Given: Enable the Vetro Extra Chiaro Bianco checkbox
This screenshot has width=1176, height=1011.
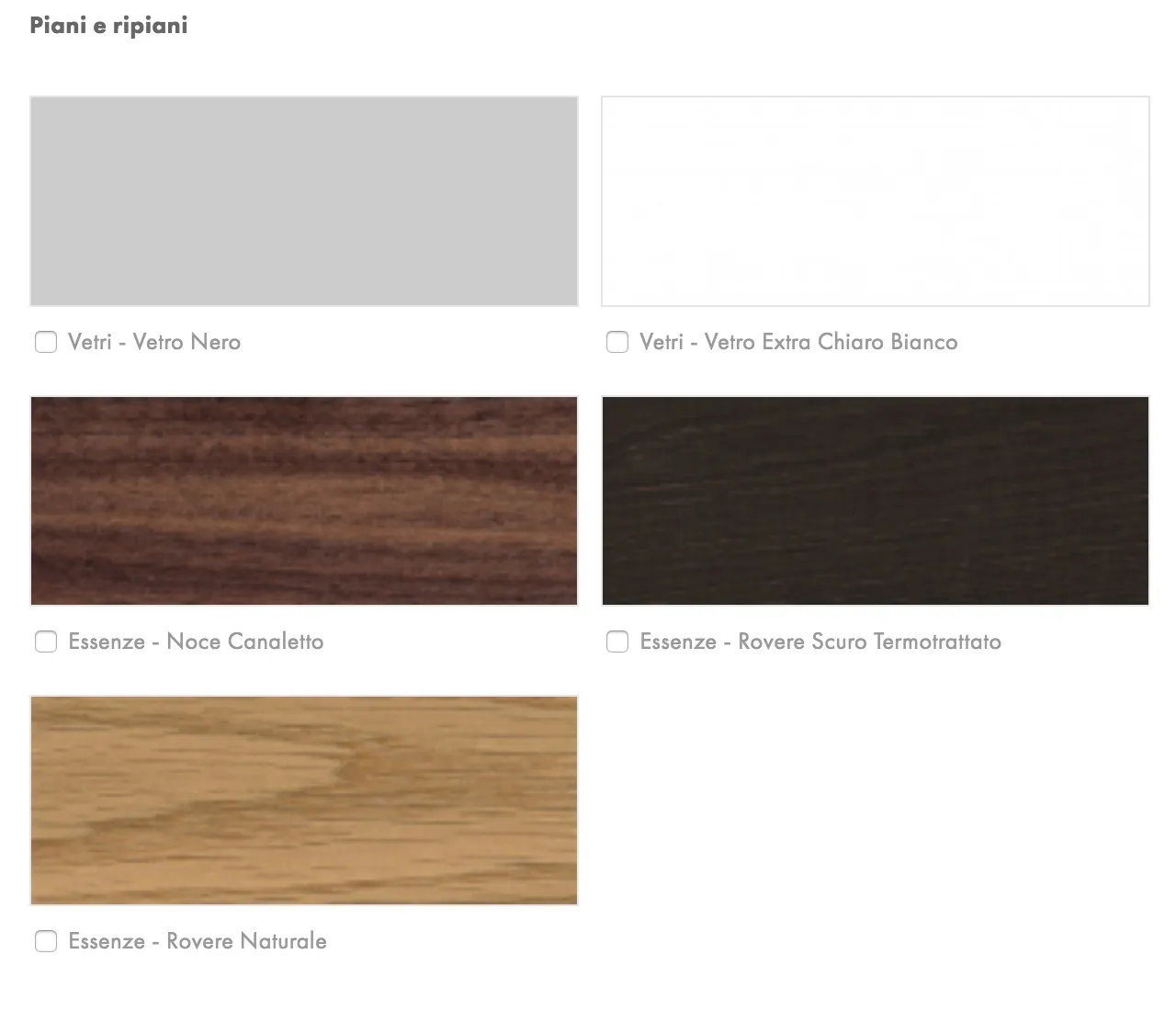Looking at the screenshot, I should (x=617, y=342).
